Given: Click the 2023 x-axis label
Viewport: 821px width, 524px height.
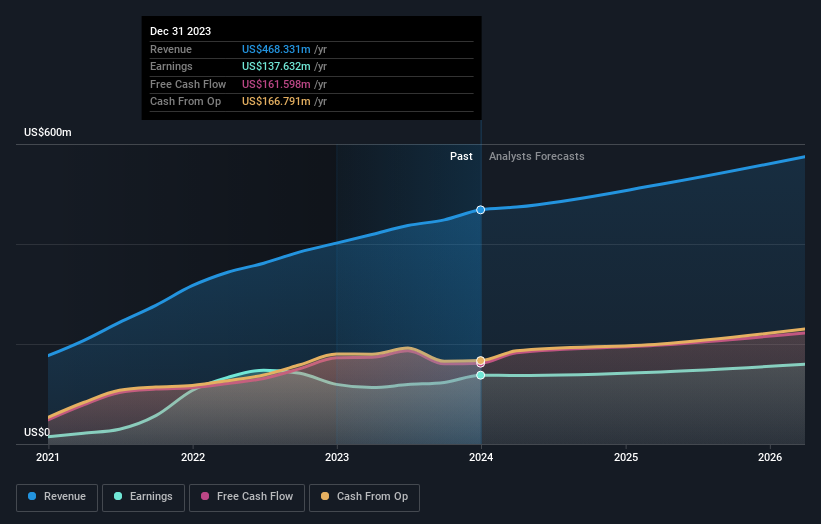Looking at the screenshot, I should [x=337, y=458].
